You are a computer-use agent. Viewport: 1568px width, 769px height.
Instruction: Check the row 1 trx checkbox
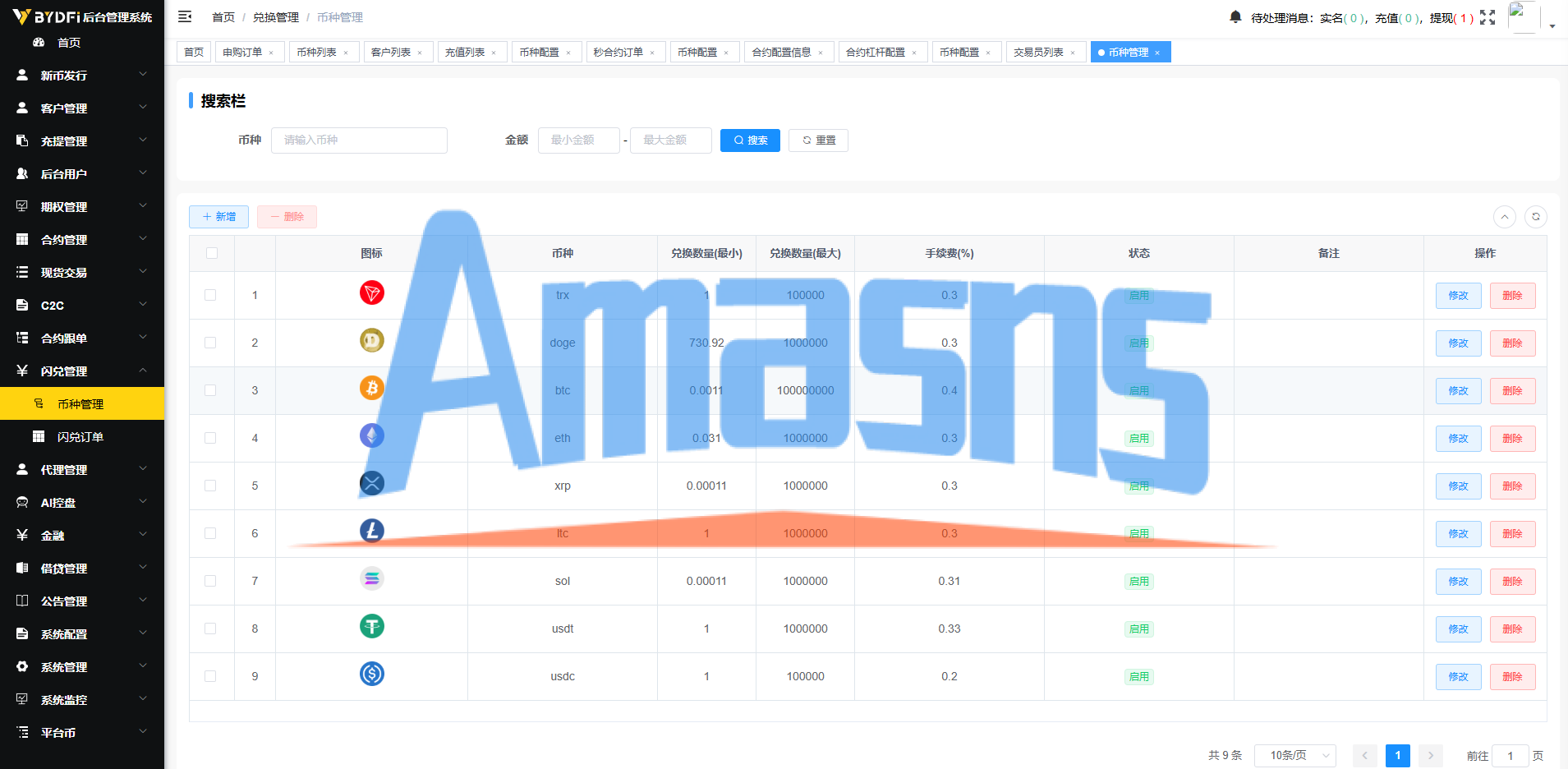pos(210,295)
